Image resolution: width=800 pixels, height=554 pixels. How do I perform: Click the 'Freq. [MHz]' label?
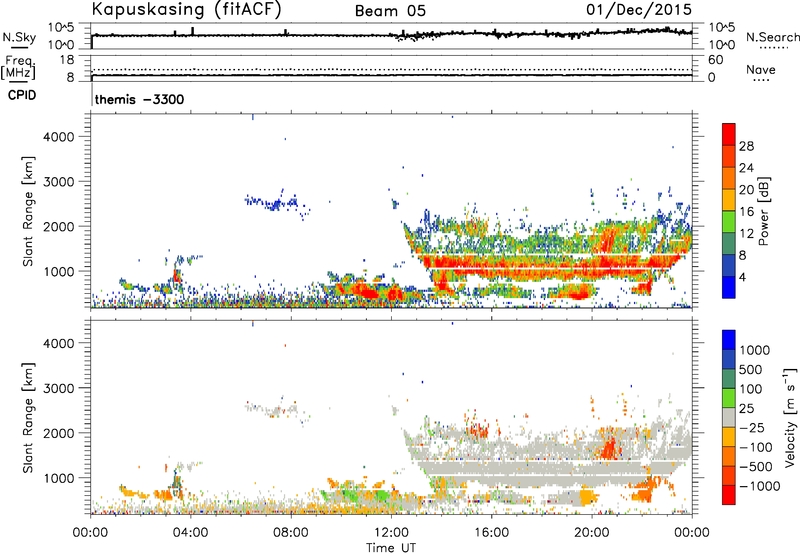pos(19,67)
